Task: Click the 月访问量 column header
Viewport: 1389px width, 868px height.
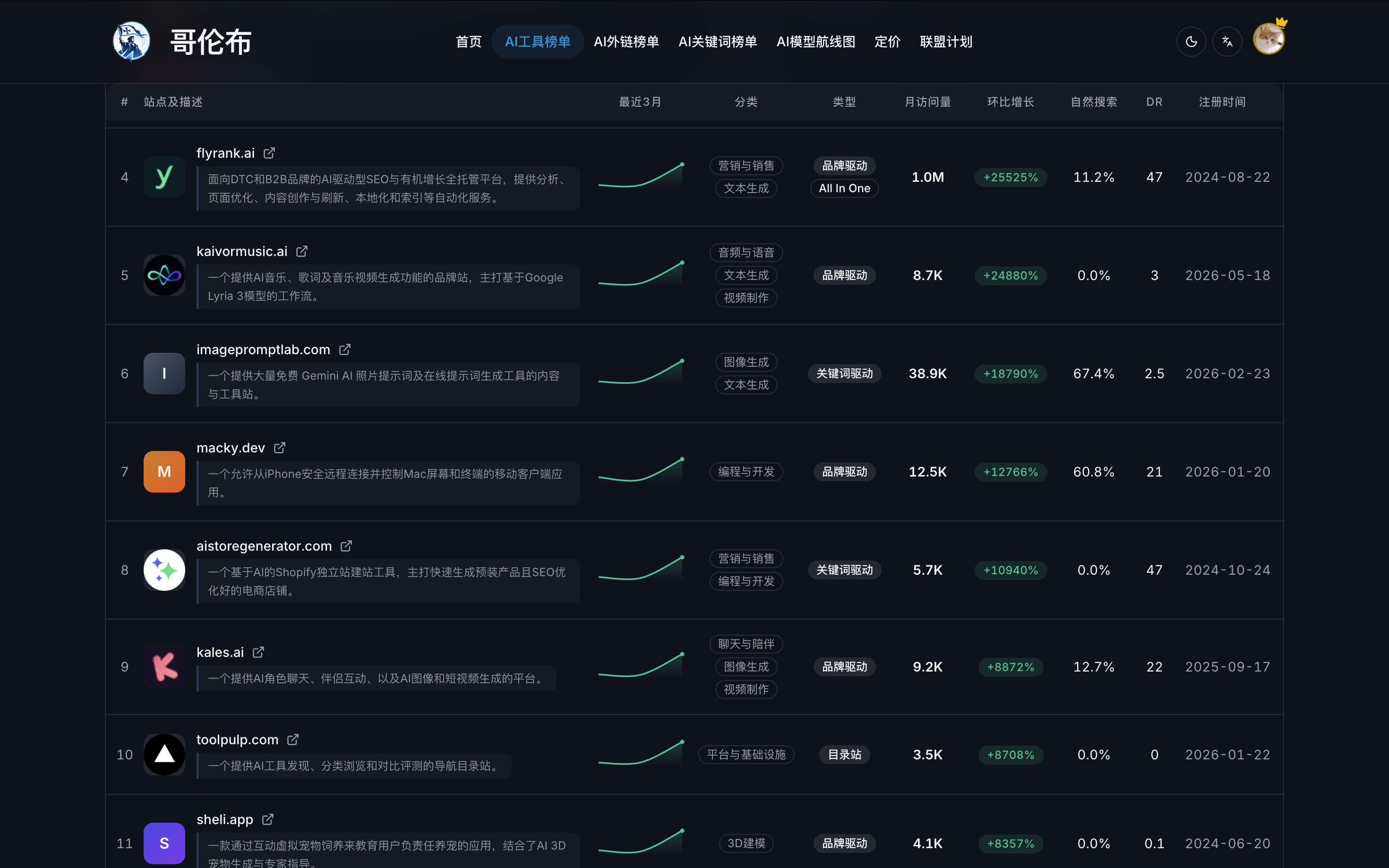Action: (x=927, y=102)
